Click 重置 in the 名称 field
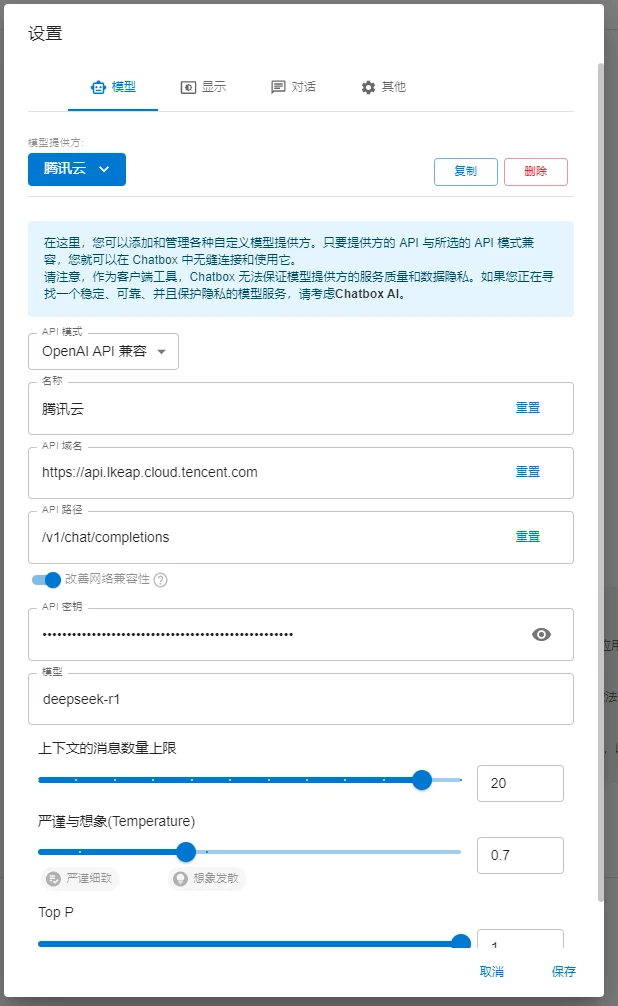618x1006 pixels. pyautogui.click(x=528, y=408)
